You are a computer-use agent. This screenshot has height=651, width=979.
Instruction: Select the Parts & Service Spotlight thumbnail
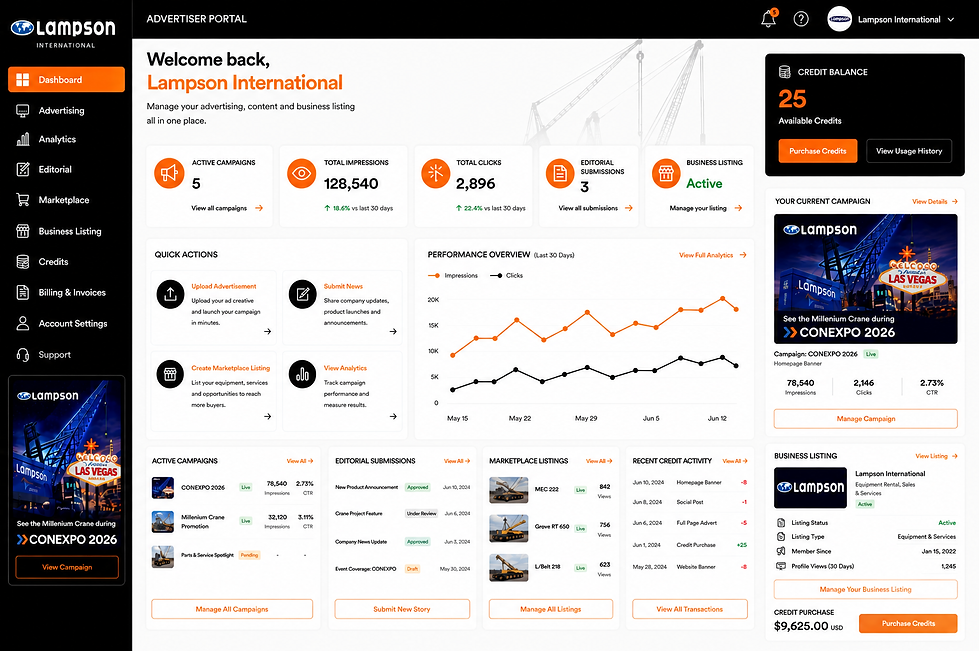point(163,556)
